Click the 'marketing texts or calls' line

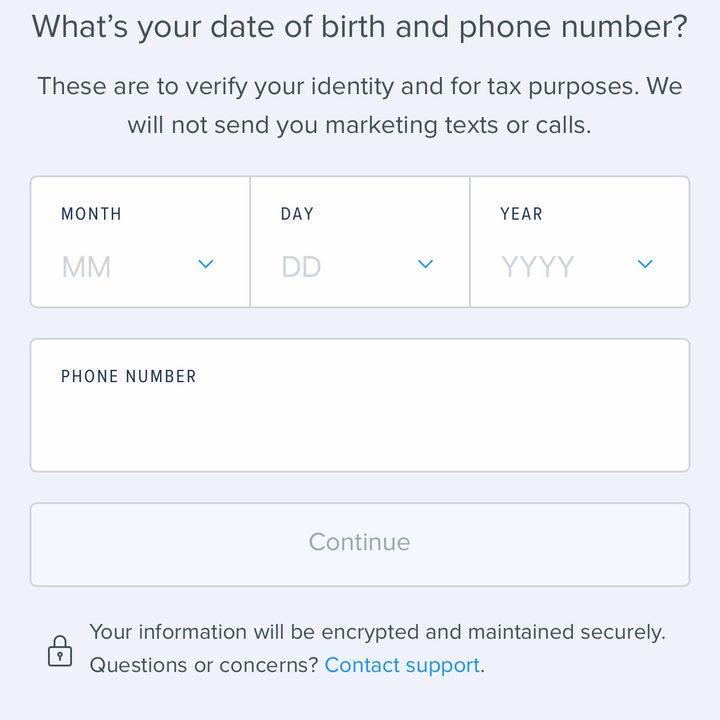360,125
